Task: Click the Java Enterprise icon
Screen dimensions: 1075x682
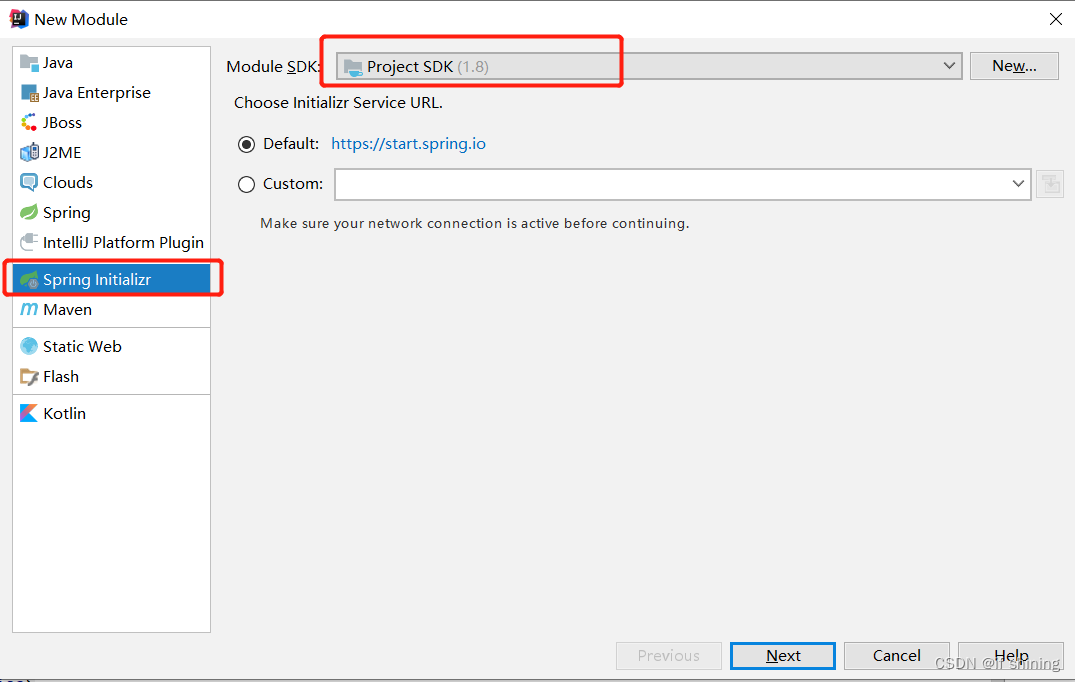Action: tap(29, 93)
